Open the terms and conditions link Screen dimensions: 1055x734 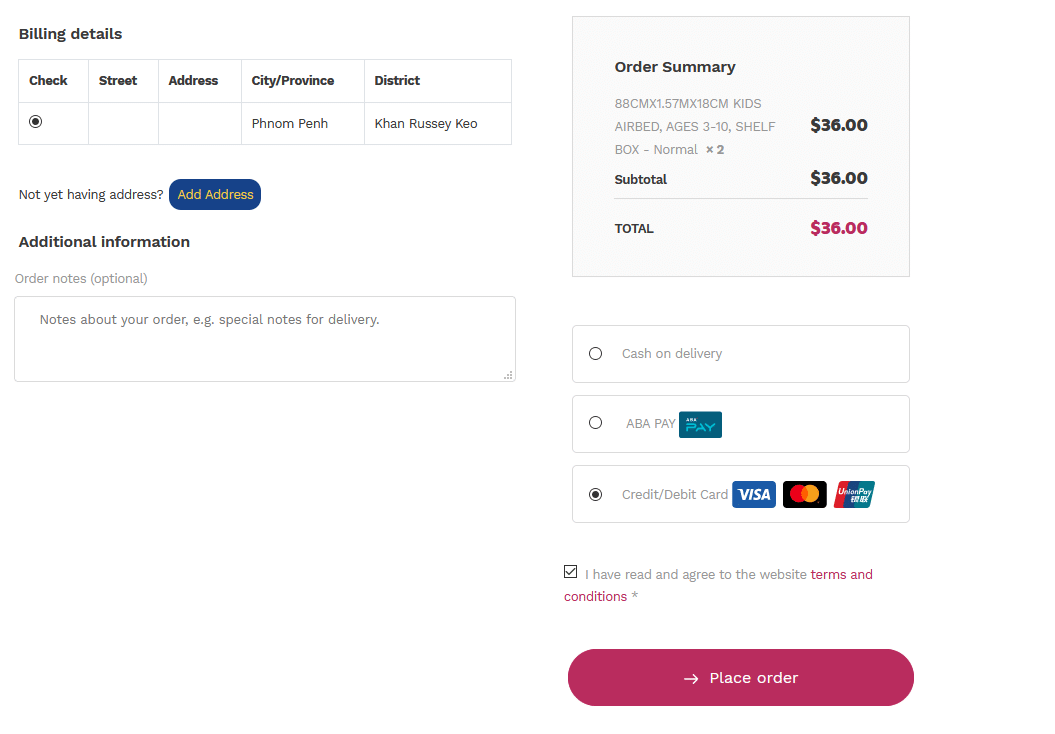point(841,574)
